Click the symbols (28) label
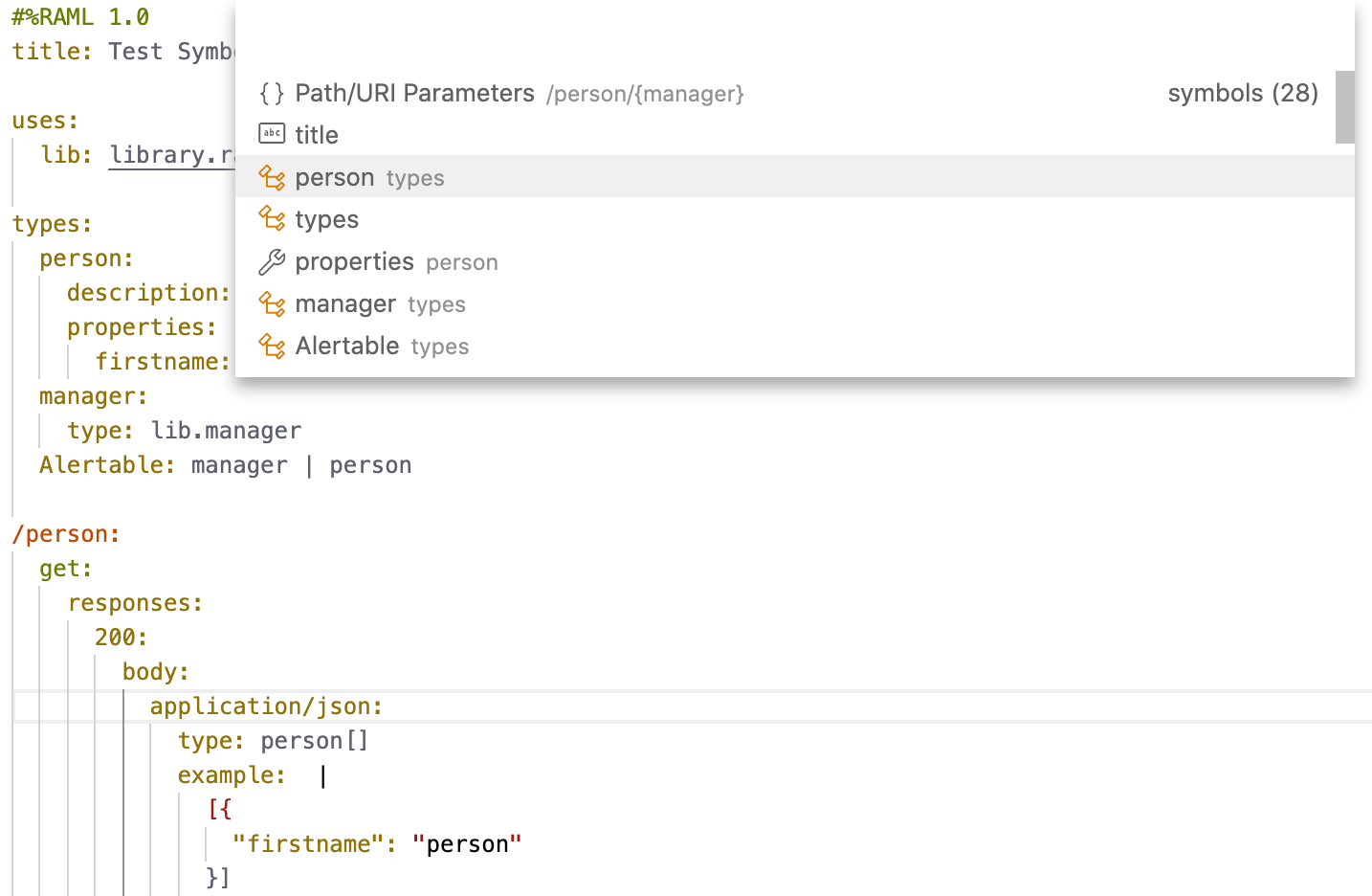 (1242, 93)
